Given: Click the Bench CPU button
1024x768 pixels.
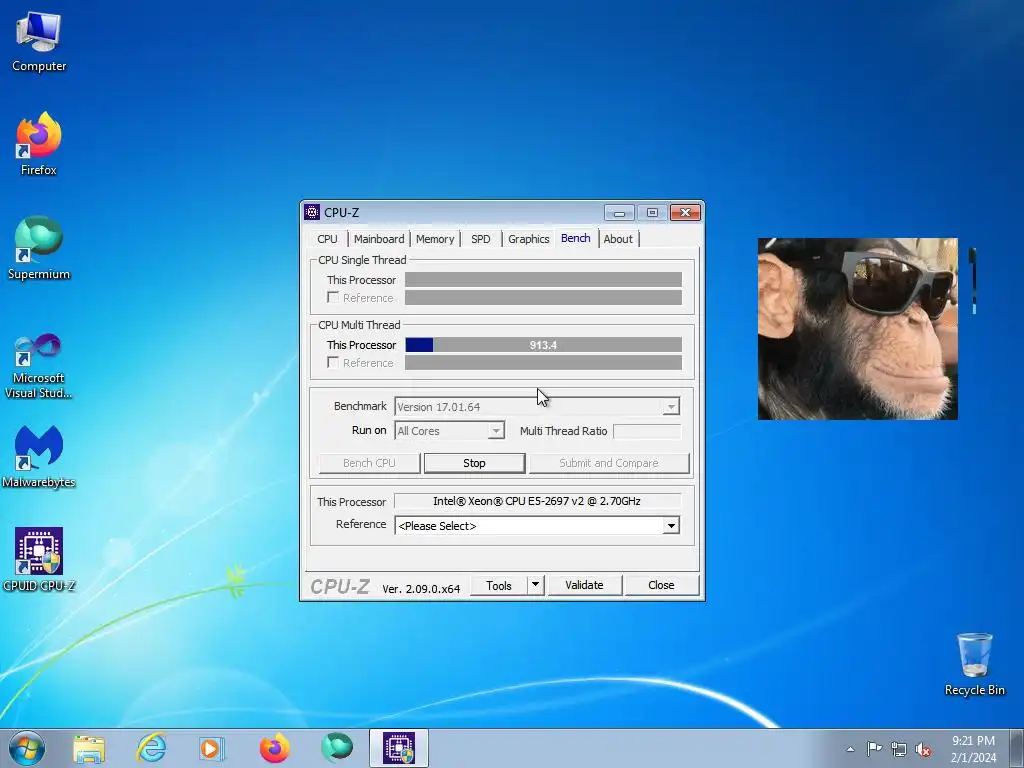Looking at the screenshot, I should 369,463.
